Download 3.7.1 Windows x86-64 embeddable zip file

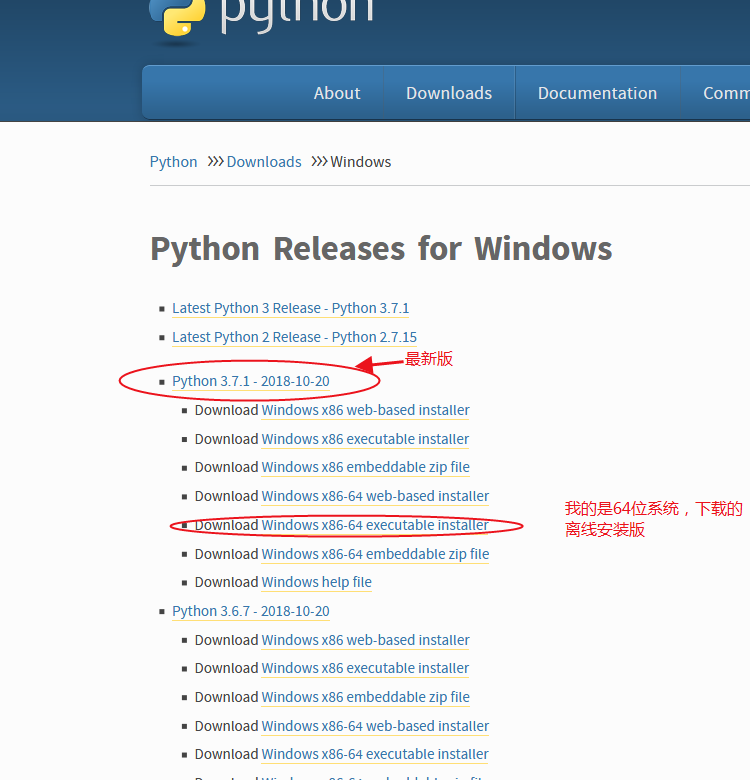375,554
